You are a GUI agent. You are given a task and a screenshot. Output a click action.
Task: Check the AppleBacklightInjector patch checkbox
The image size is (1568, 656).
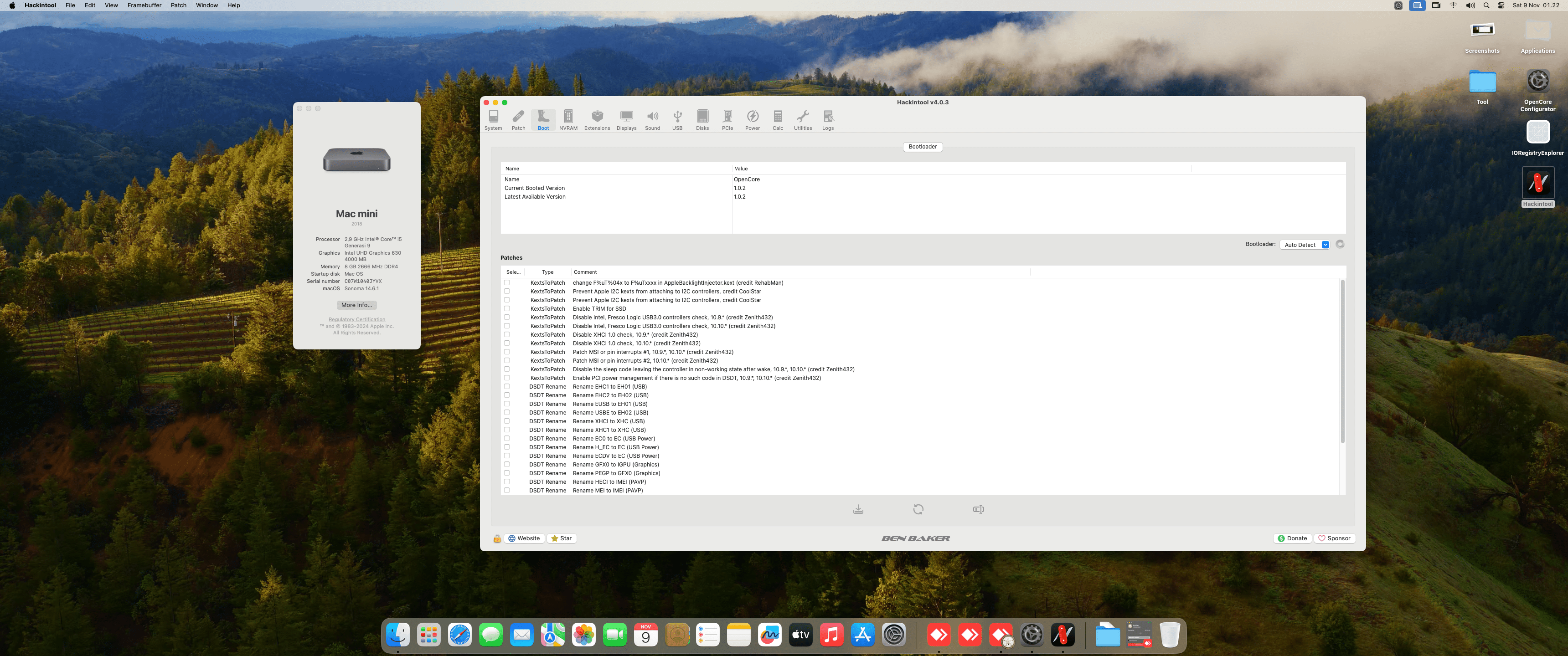click(506, 283)
